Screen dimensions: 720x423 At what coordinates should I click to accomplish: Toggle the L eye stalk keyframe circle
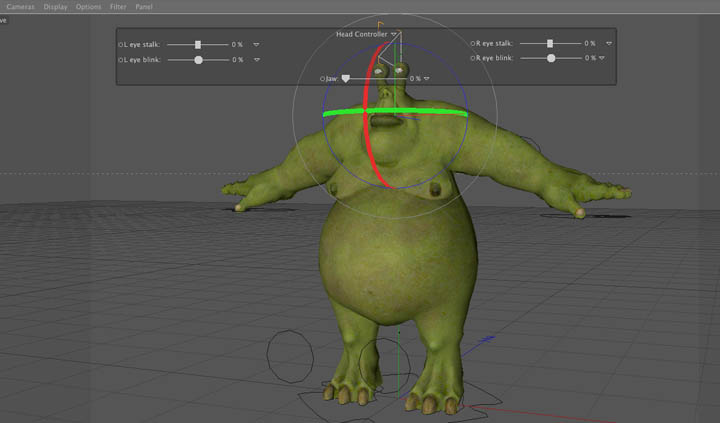coord(121,45)
